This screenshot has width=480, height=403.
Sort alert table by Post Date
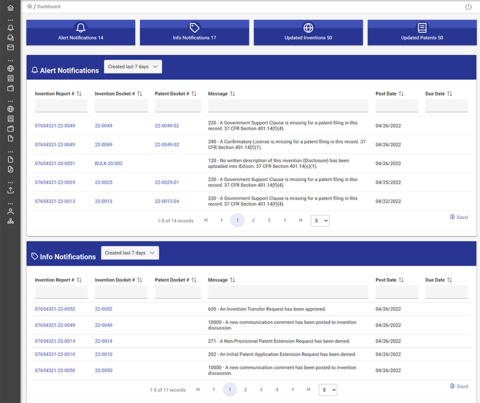pyautogui.click(x=401, y=94)
